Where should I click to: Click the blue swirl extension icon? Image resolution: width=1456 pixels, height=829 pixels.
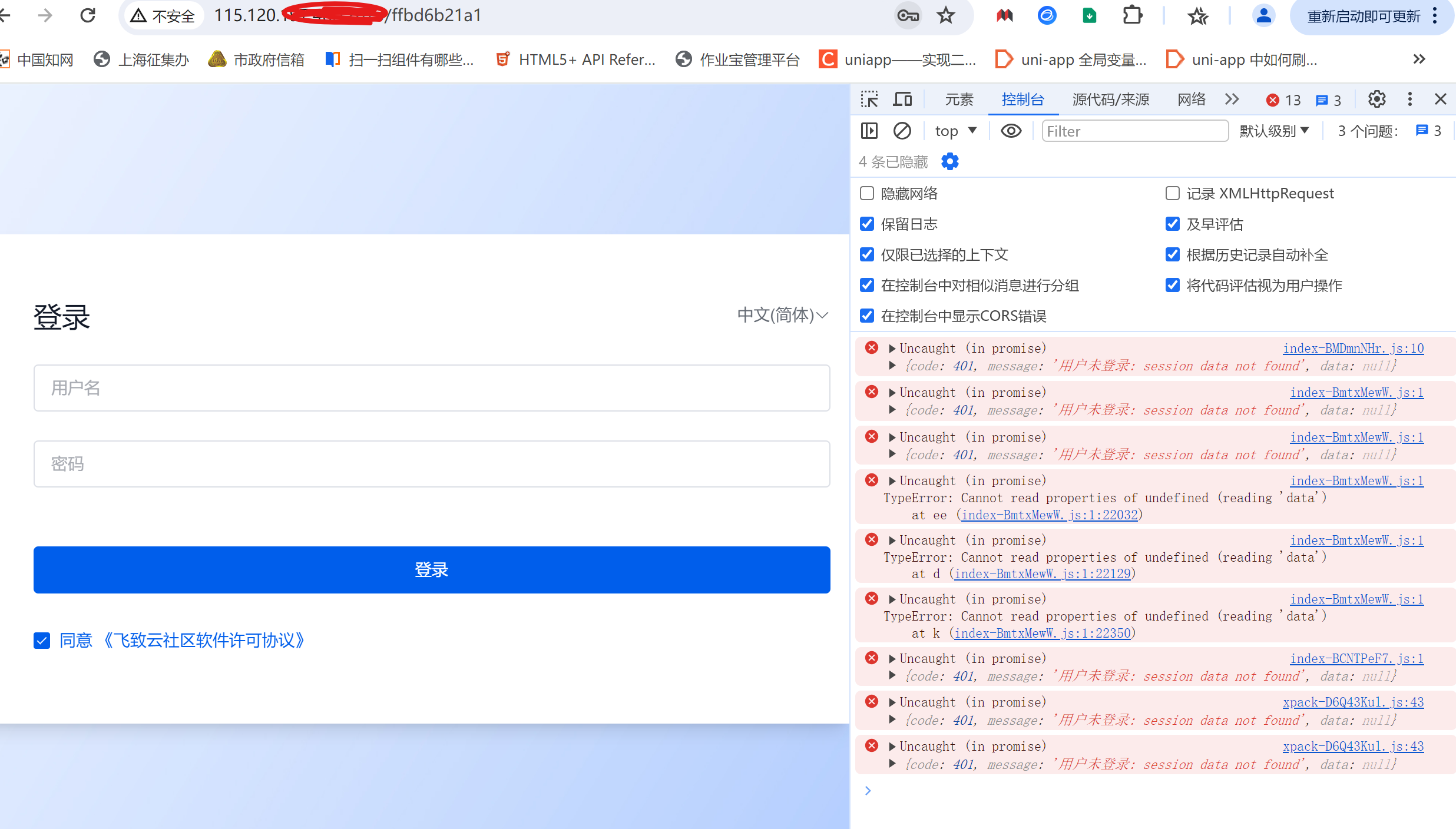point(1047,16)
